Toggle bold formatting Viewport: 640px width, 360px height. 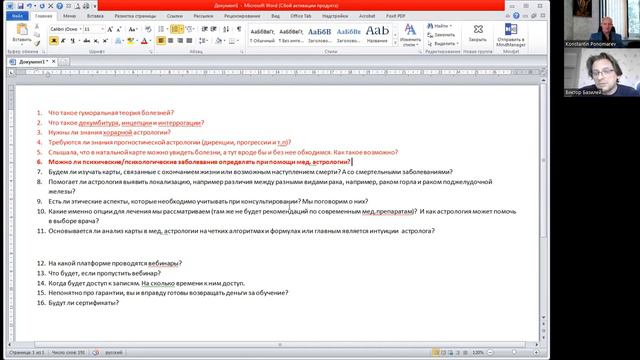tap(53, 41)
